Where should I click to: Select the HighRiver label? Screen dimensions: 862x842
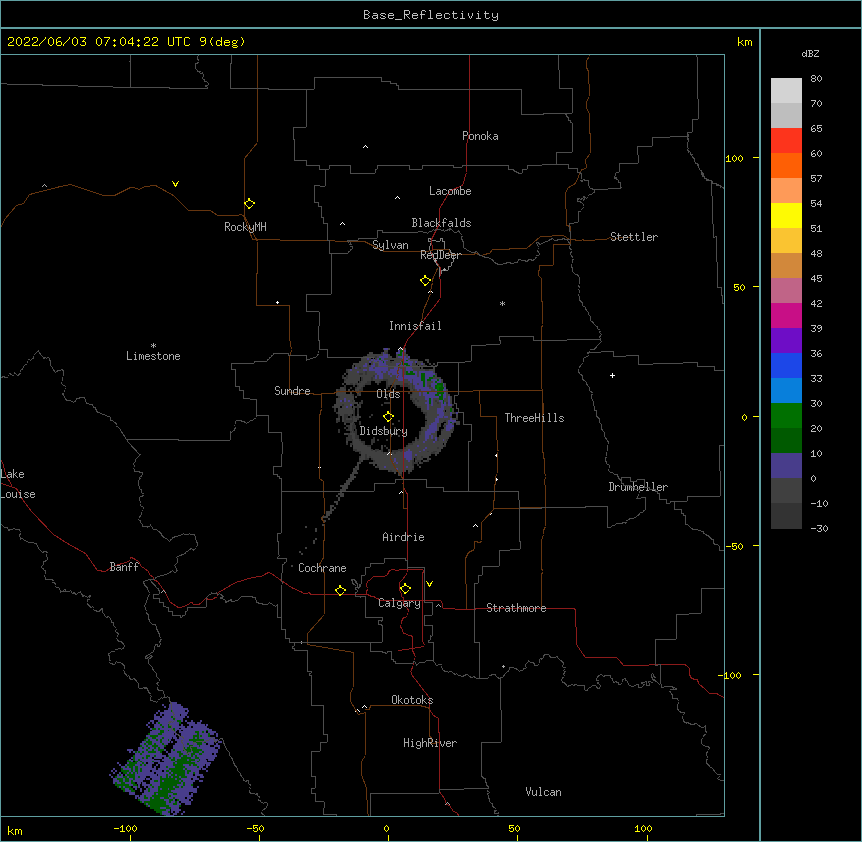[x=430, y=743]
